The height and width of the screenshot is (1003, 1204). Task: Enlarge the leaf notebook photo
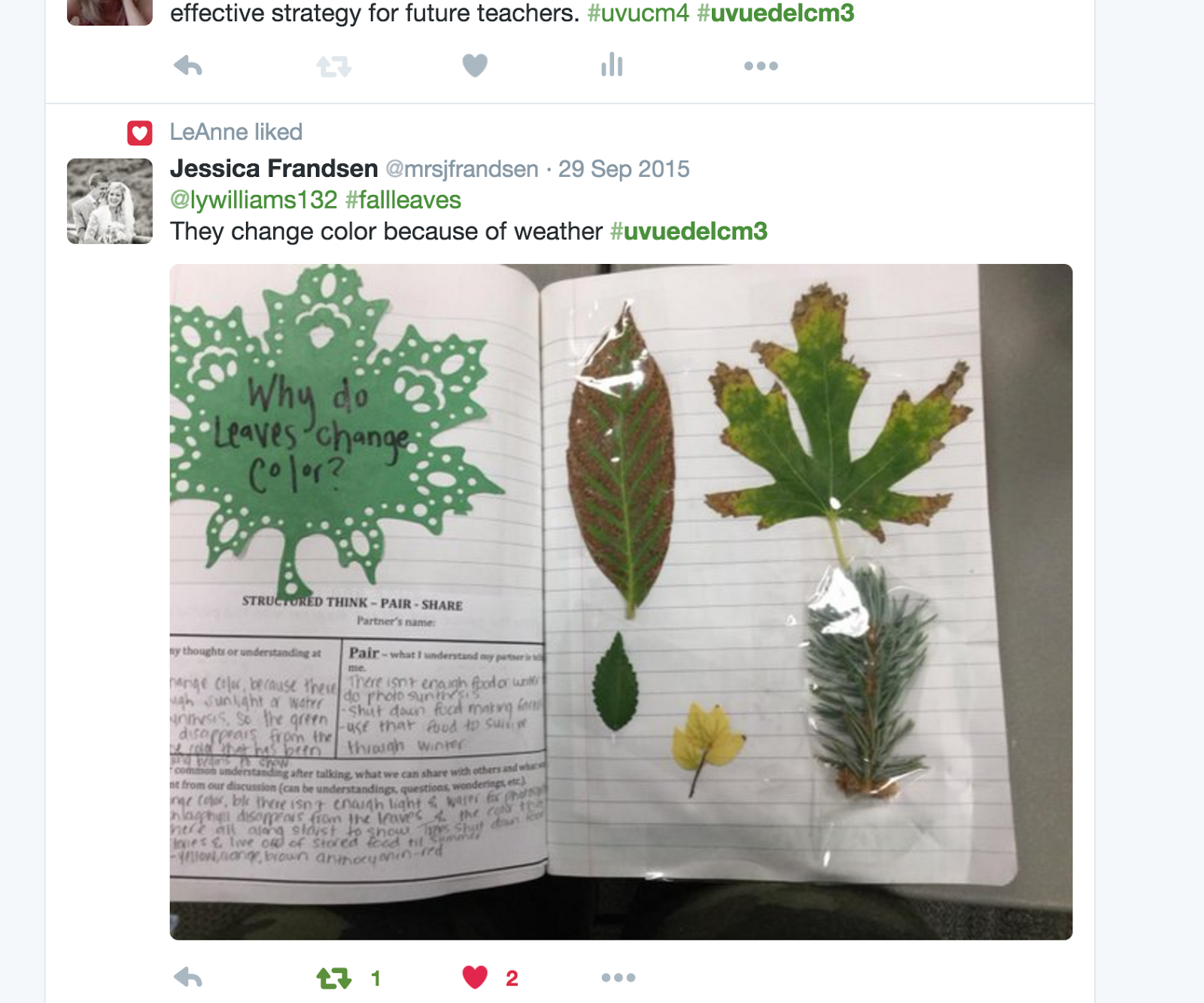pyautogui.click(x=621, y=602)
